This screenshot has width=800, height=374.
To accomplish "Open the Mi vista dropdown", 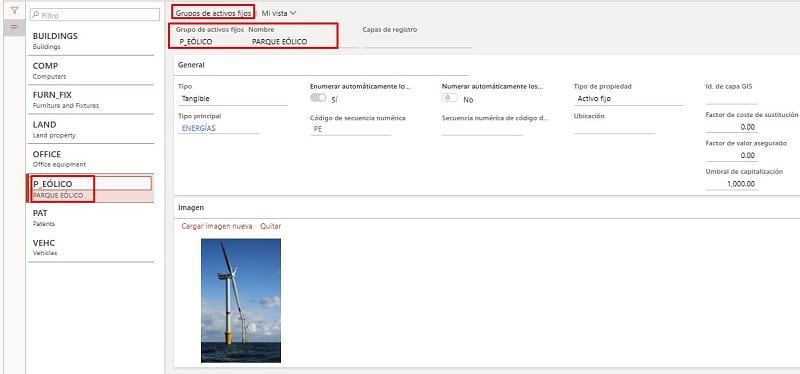I will point(279,12).
